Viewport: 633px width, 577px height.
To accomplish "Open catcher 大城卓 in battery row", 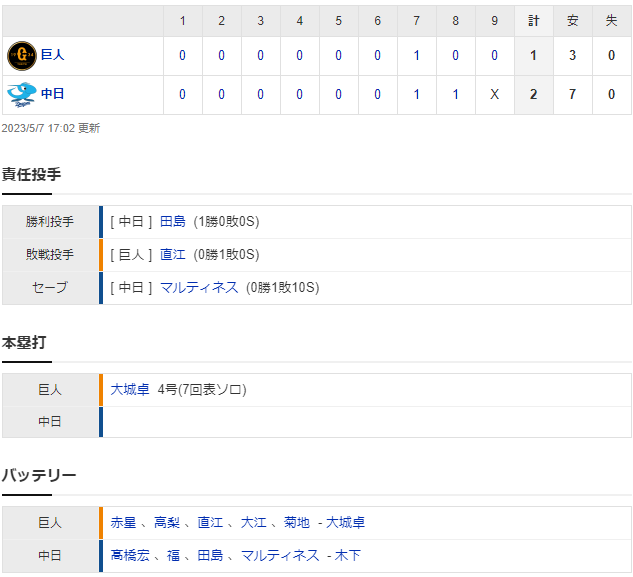I will pyautogui.click(x=346, y=522).
